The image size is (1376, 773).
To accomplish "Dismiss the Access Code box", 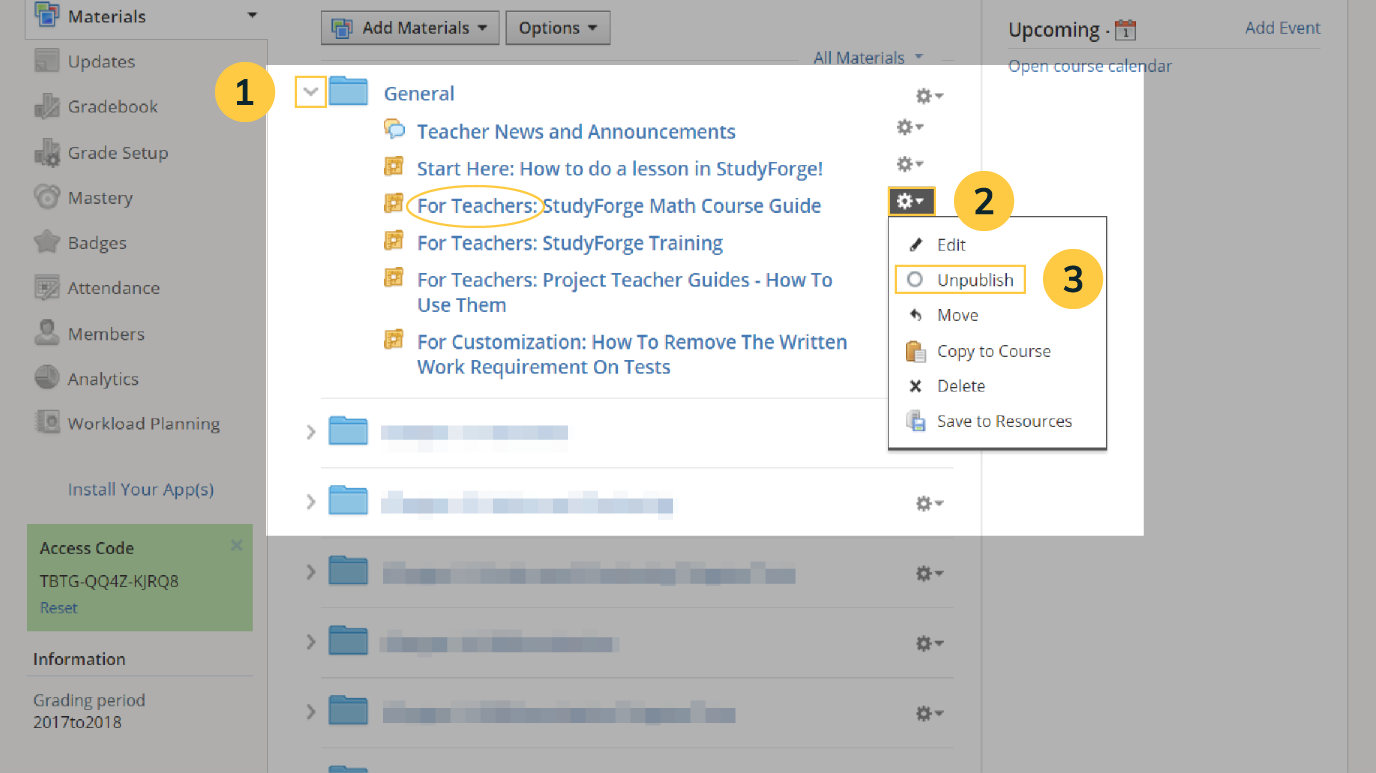I will pyautogui.click(x=237, y=545).
